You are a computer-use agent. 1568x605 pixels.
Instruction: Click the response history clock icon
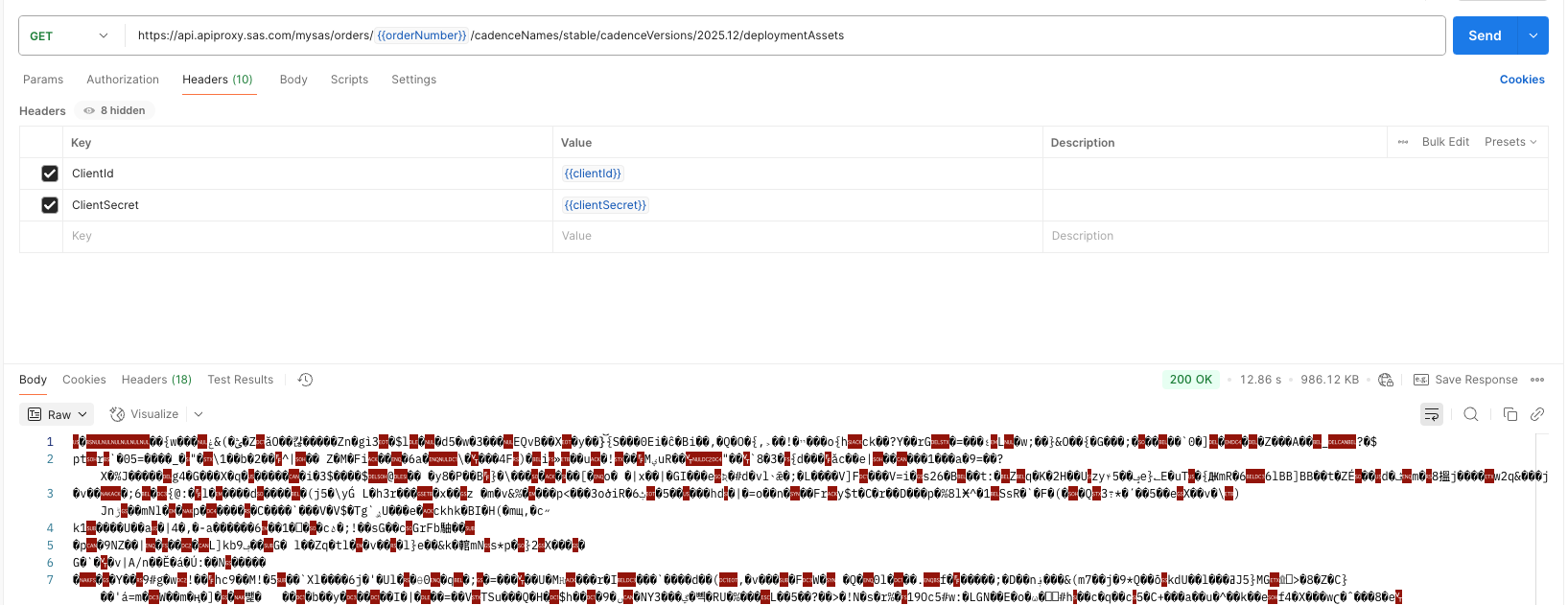(x=305, y=380)
